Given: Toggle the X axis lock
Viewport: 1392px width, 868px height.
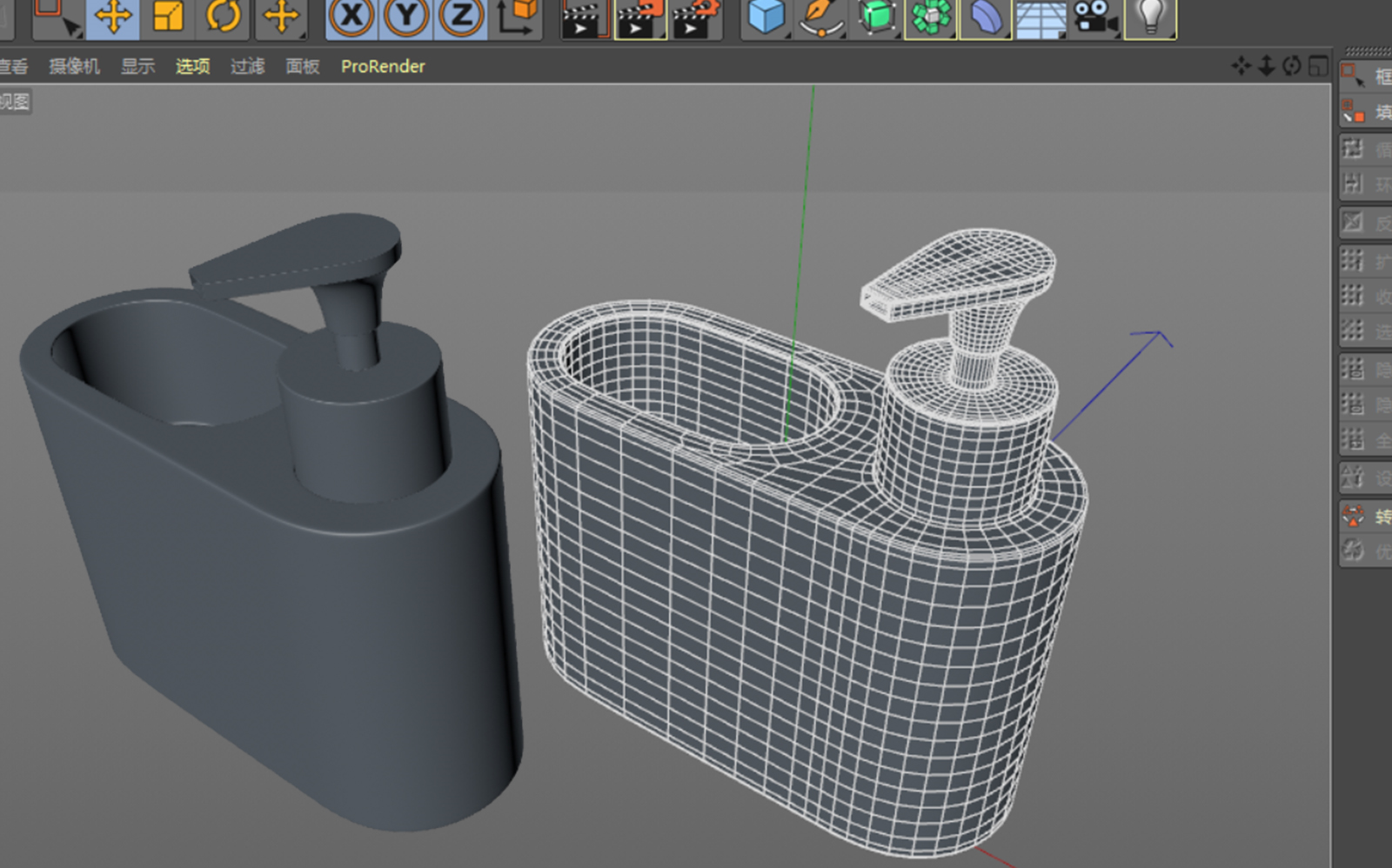Looking at the screenshot, I should [x=351, y=19].
